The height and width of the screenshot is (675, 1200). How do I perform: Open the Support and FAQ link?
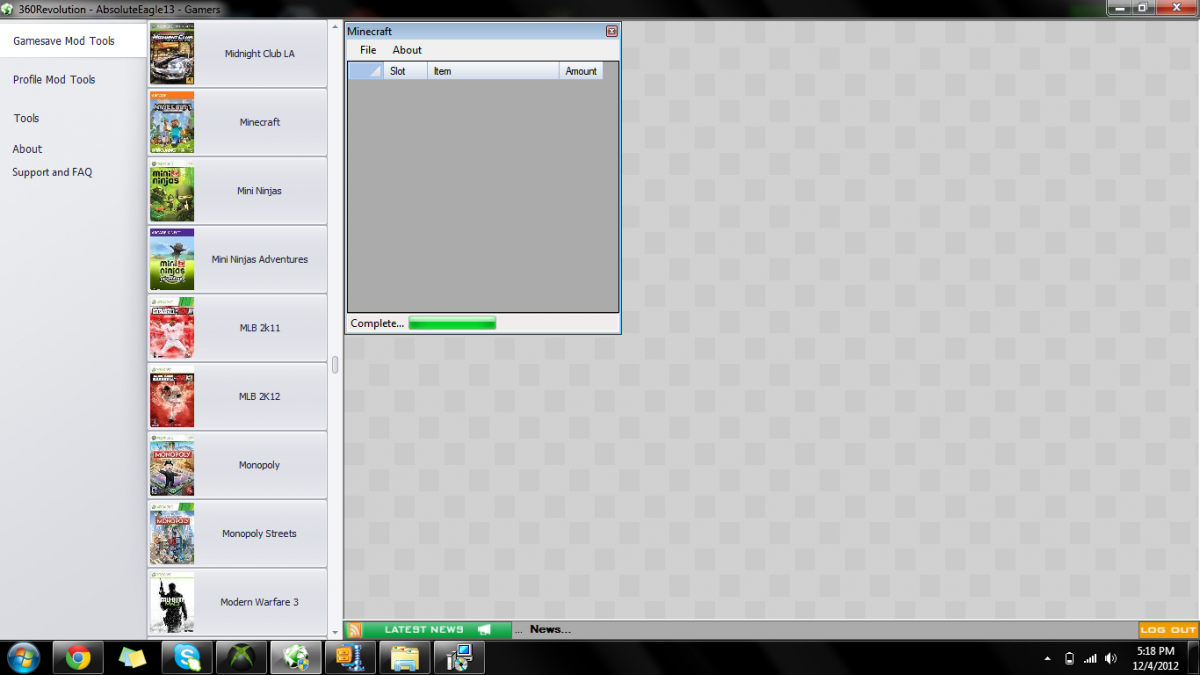coord(52,172)
